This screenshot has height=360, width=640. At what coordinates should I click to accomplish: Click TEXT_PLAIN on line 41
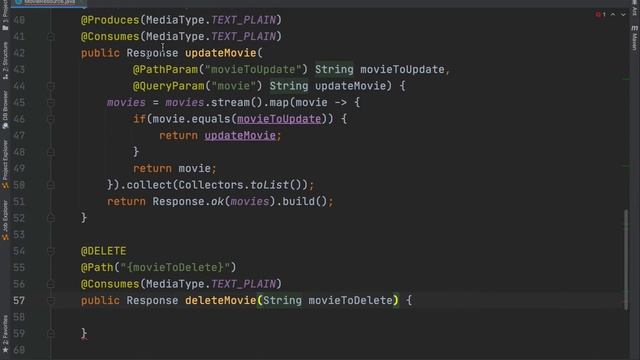[243, 36]
